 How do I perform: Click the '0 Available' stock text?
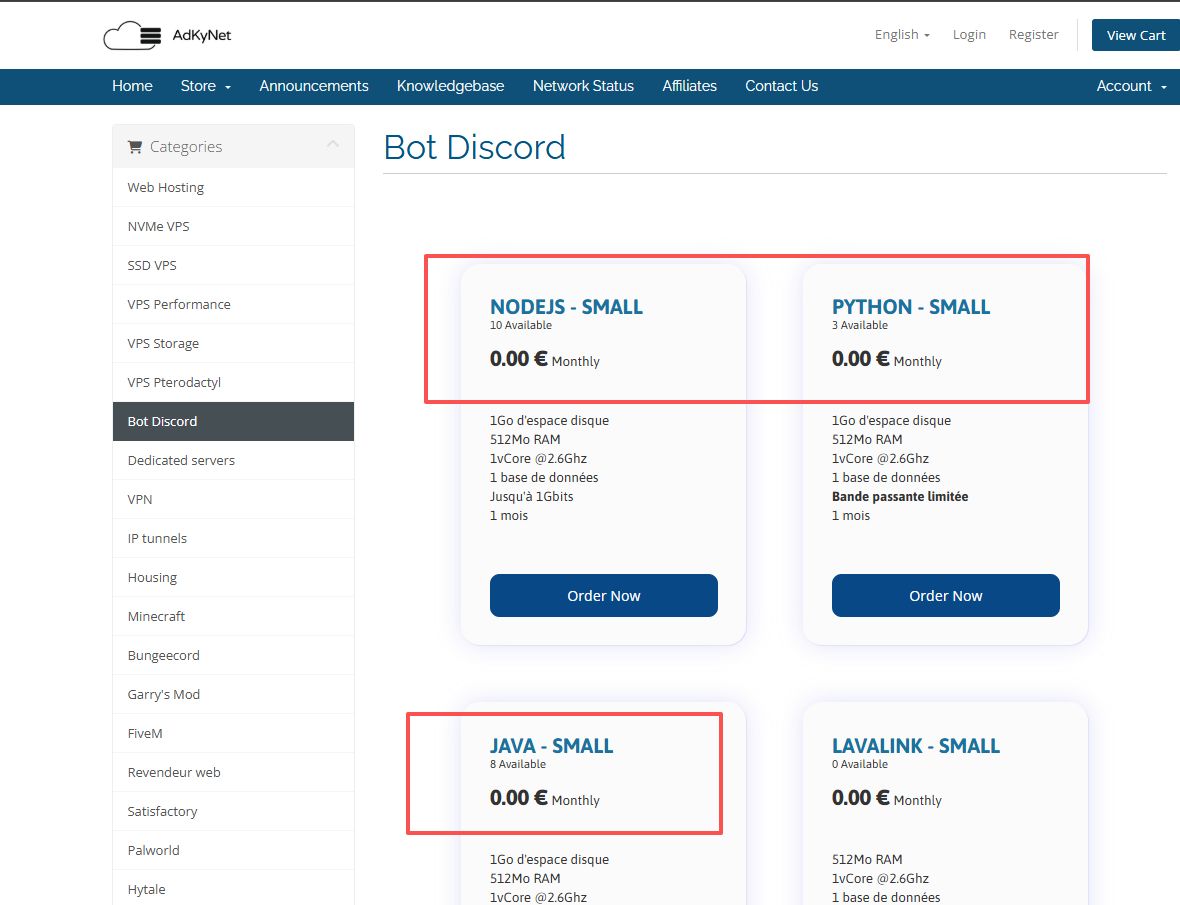click(859, 764)
